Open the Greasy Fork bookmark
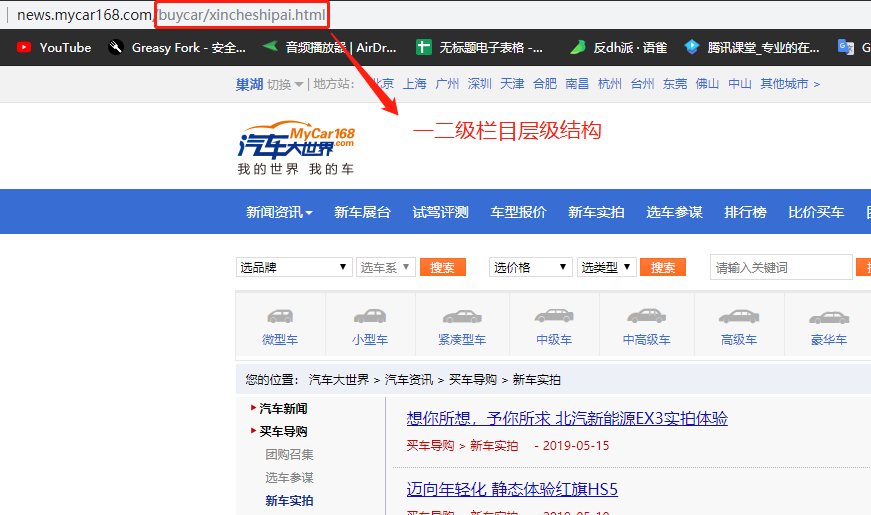 pyautogui.click(x=177, y=48)
